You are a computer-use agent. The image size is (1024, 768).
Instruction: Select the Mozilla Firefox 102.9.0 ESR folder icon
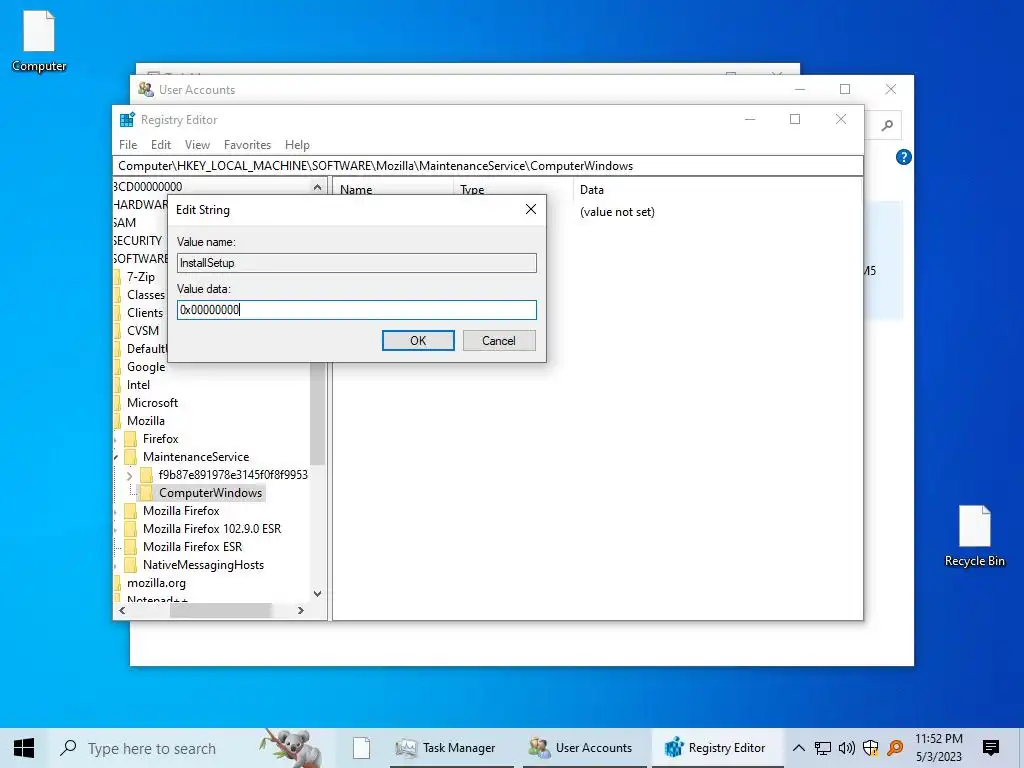coord(131,529)
